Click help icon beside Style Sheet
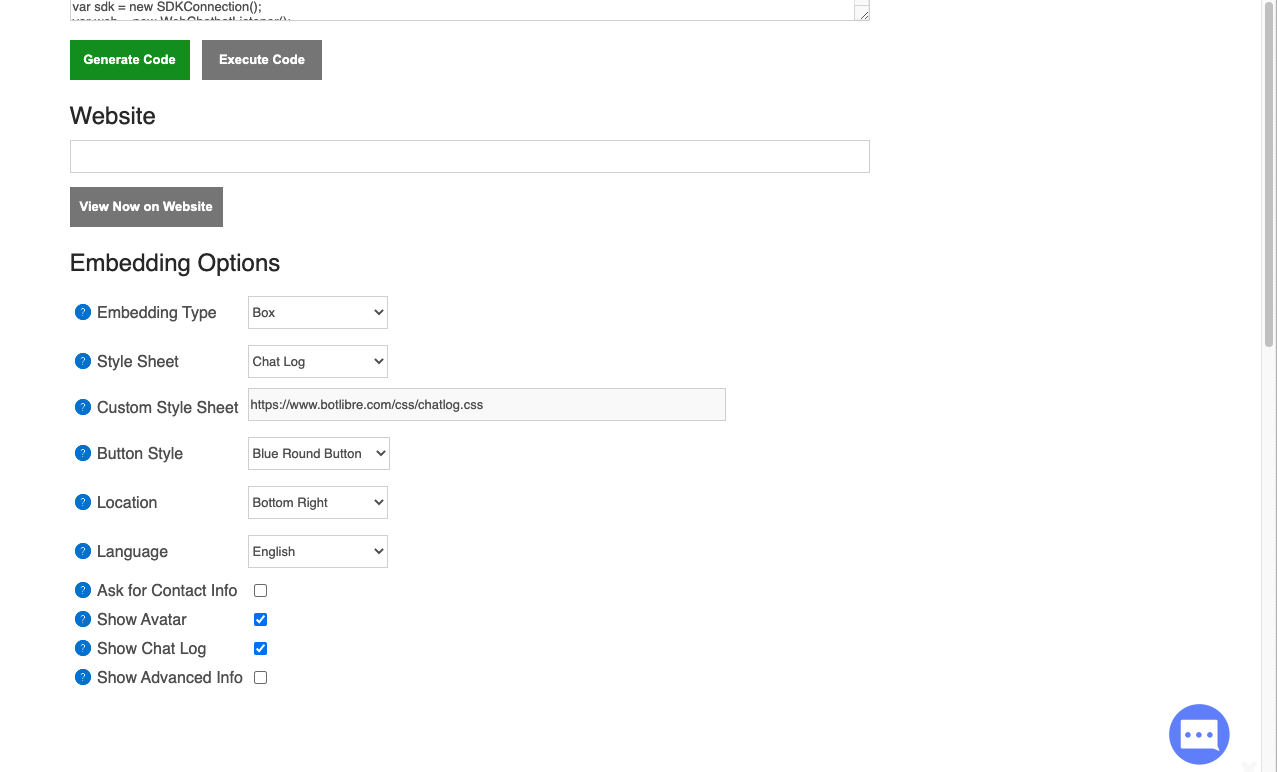1277x772 pixels. coord(83,361)
